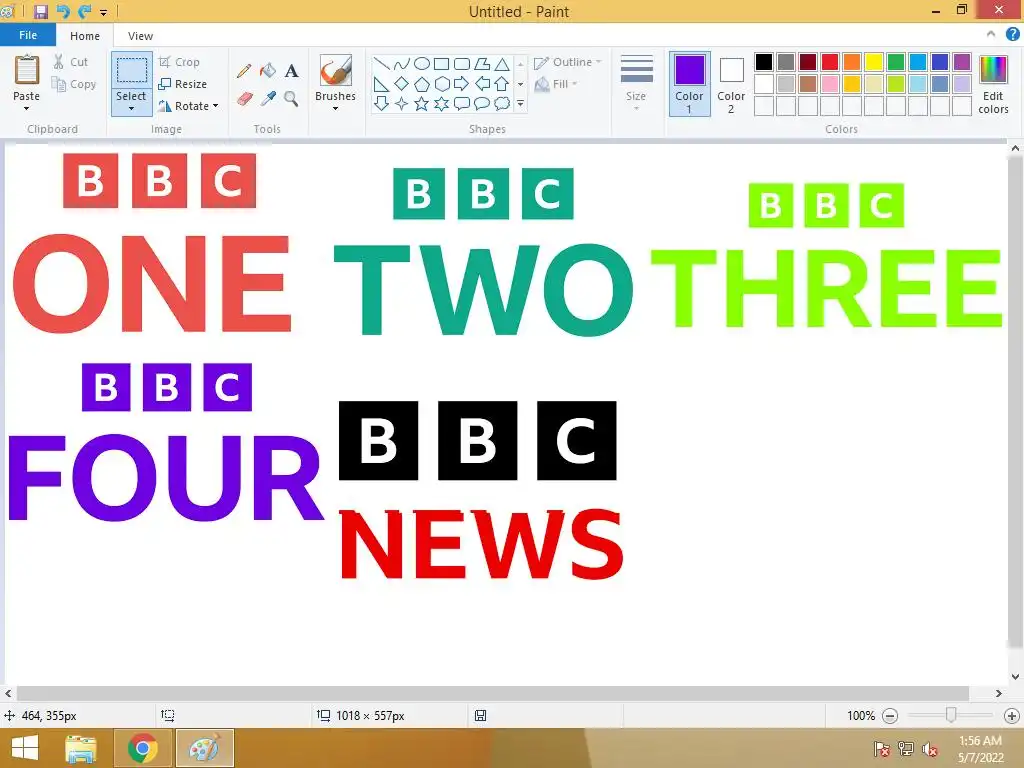Select the Eraser tool
Image resolution: width=1024 pixels, height=768 pixels.
click(x=244, y=99)
